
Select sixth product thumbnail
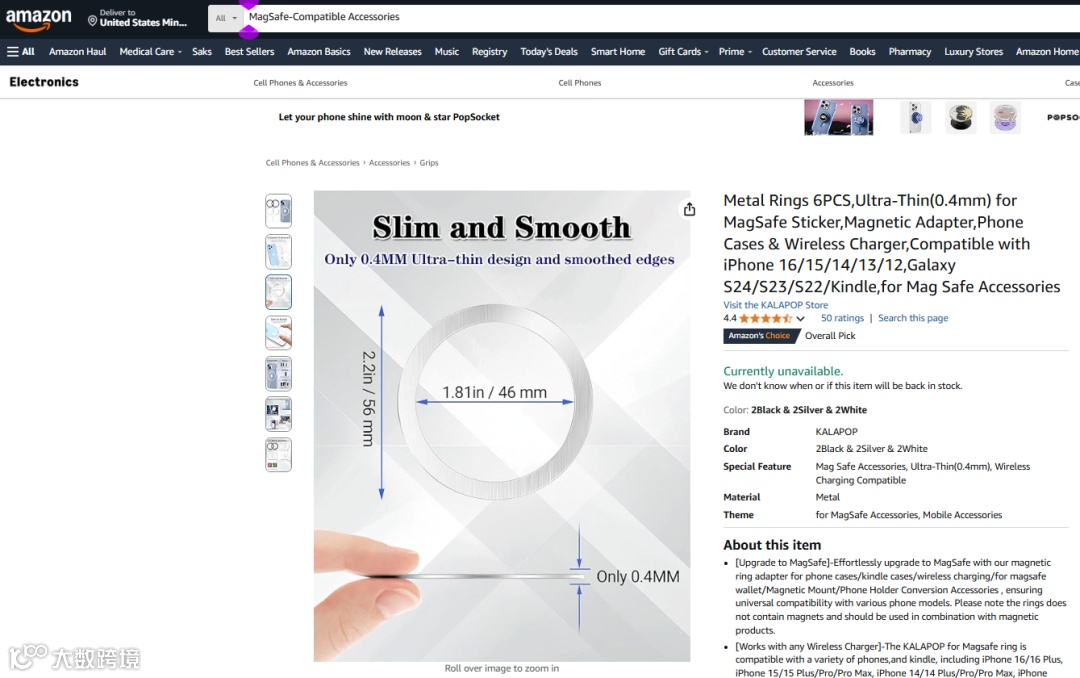(x=278, y=414)
